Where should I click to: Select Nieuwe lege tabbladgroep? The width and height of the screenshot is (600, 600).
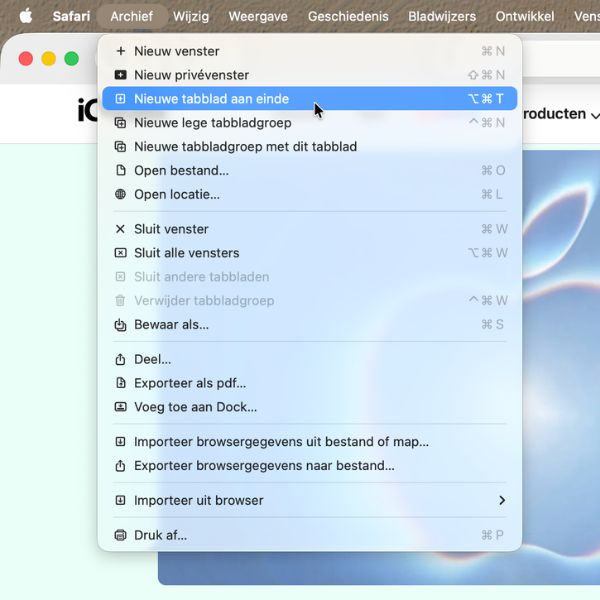pos(310,123)
